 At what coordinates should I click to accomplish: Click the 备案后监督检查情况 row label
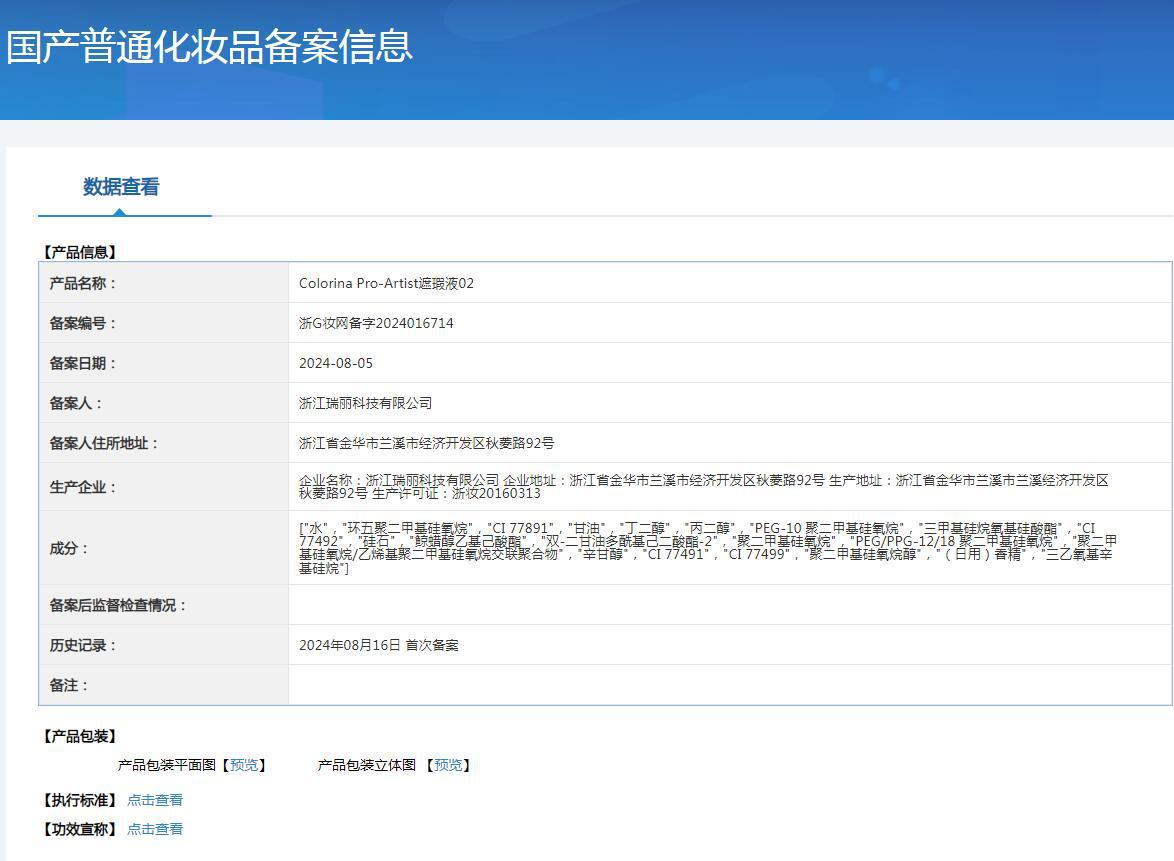[118, 605]
